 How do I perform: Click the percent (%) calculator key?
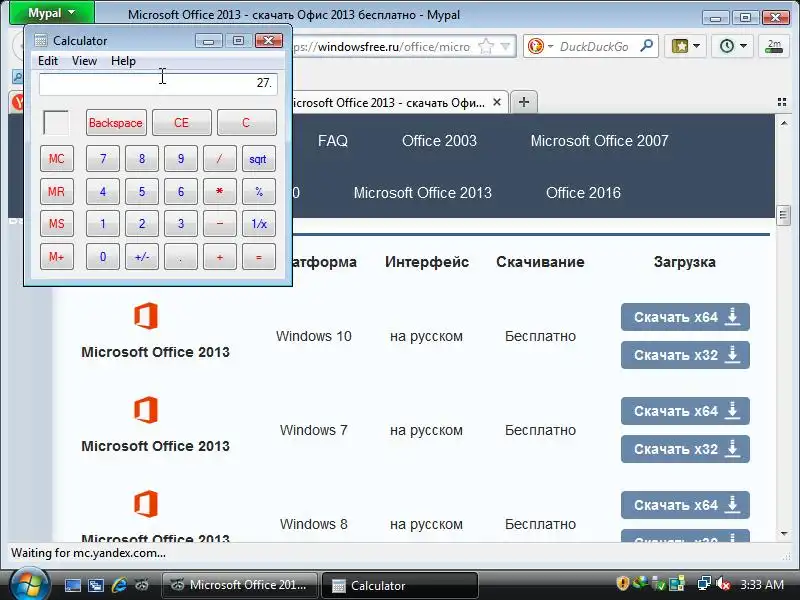259,191
